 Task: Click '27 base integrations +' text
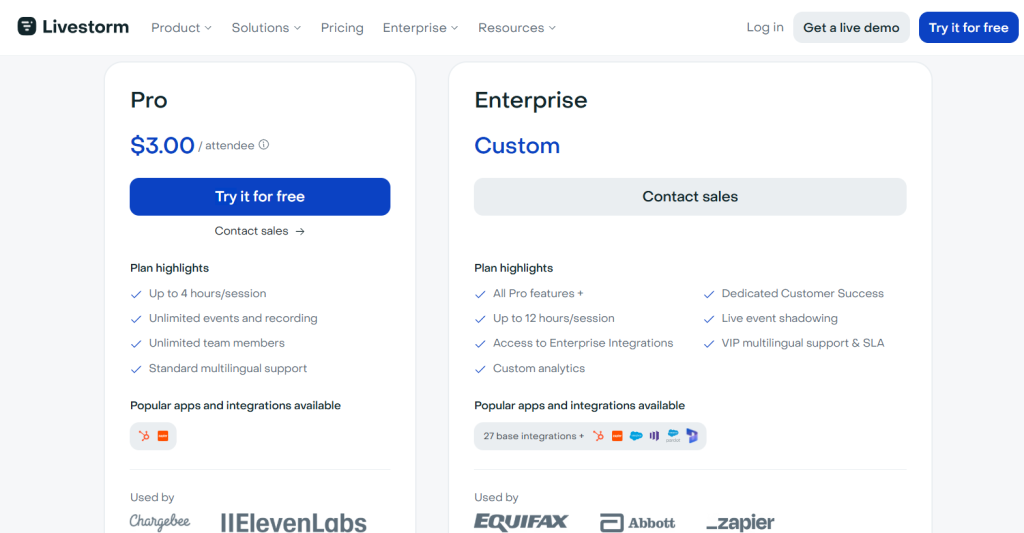534,436
